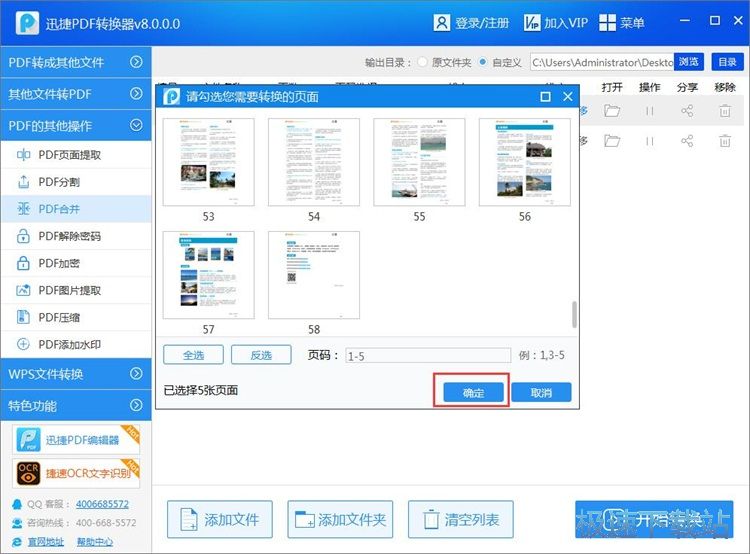Image resolution: width=750 pixels, height=554 pixels.
Task: Click the page-selection dialog scrollbar handle
Action: coord(574,314)
